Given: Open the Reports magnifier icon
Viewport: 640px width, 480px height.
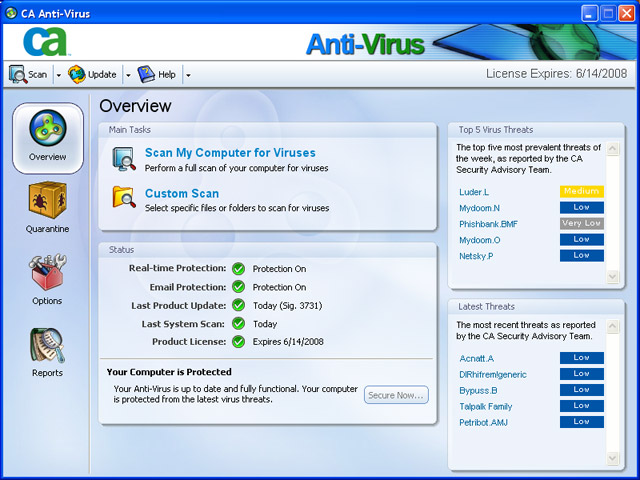Looking at the screenshot, I should click(x=47, y=345).
